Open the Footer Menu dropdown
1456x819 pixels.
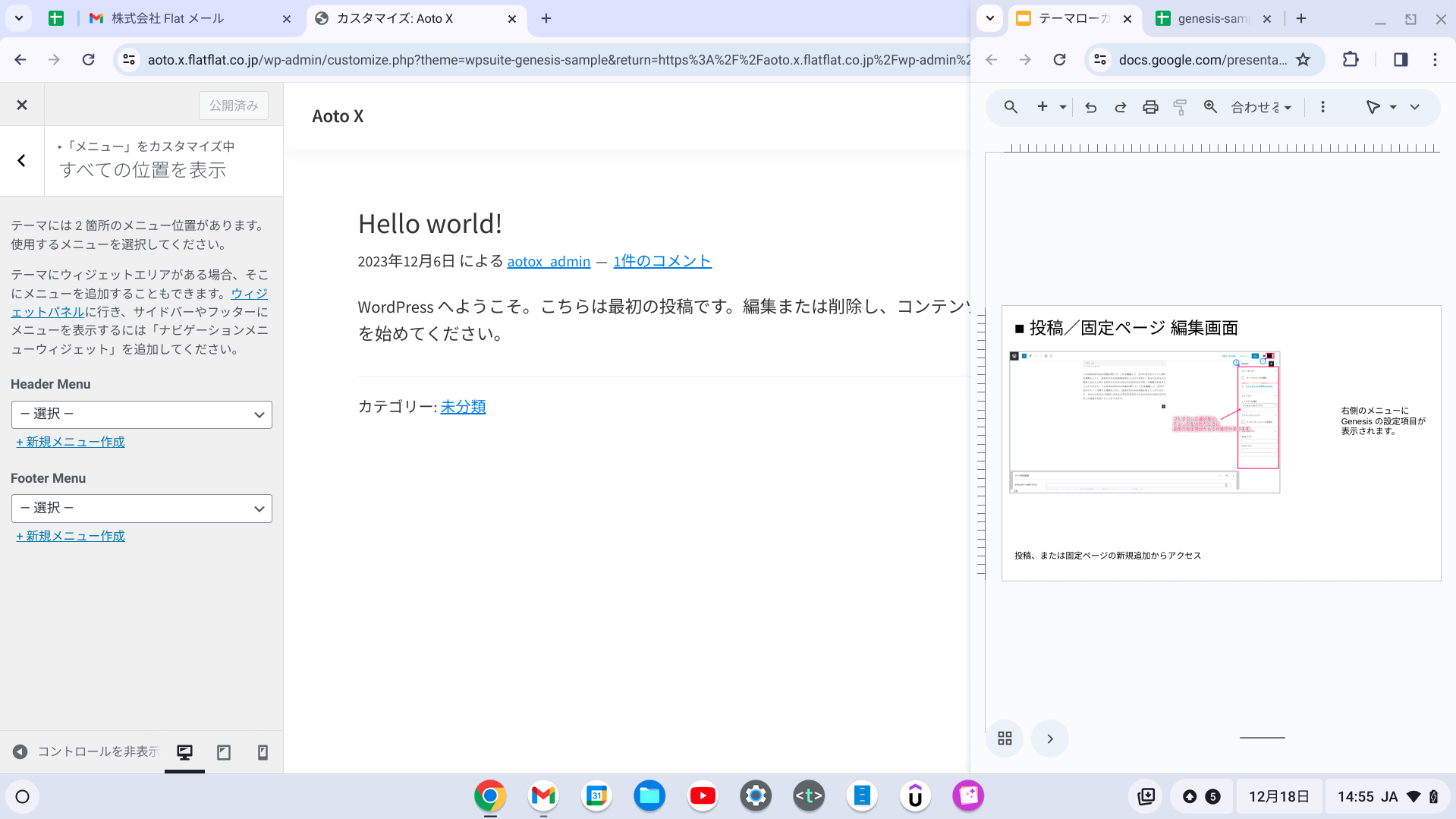142,509
